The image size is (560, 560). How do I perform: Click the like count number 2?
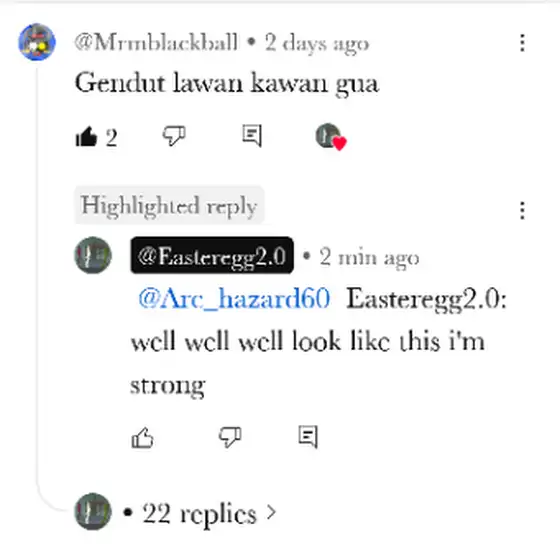tap(111, 138)
